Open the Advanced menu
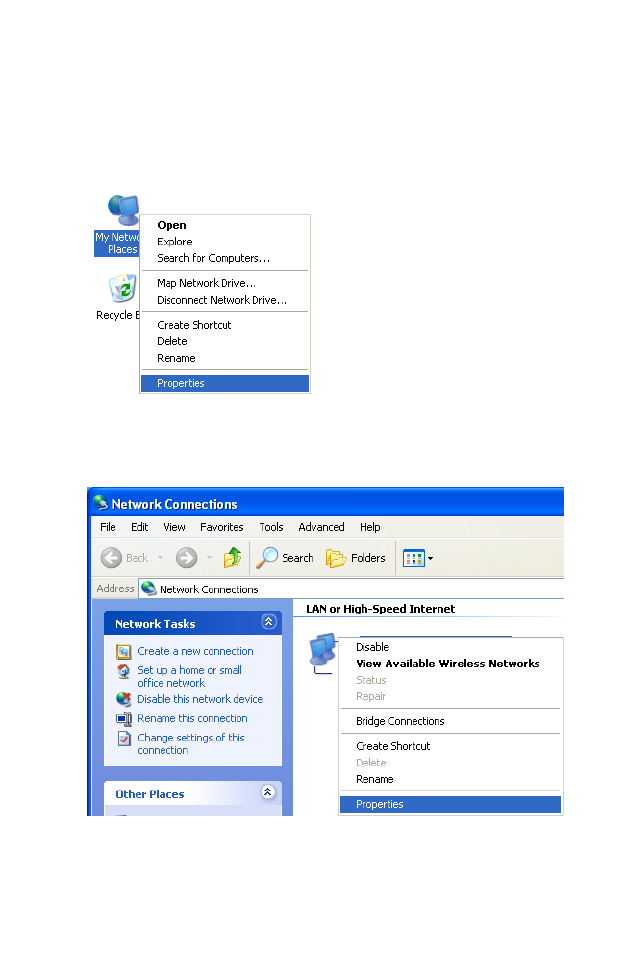Image resolution: width=630 pixels, height=972 pixels. [321, 527]
